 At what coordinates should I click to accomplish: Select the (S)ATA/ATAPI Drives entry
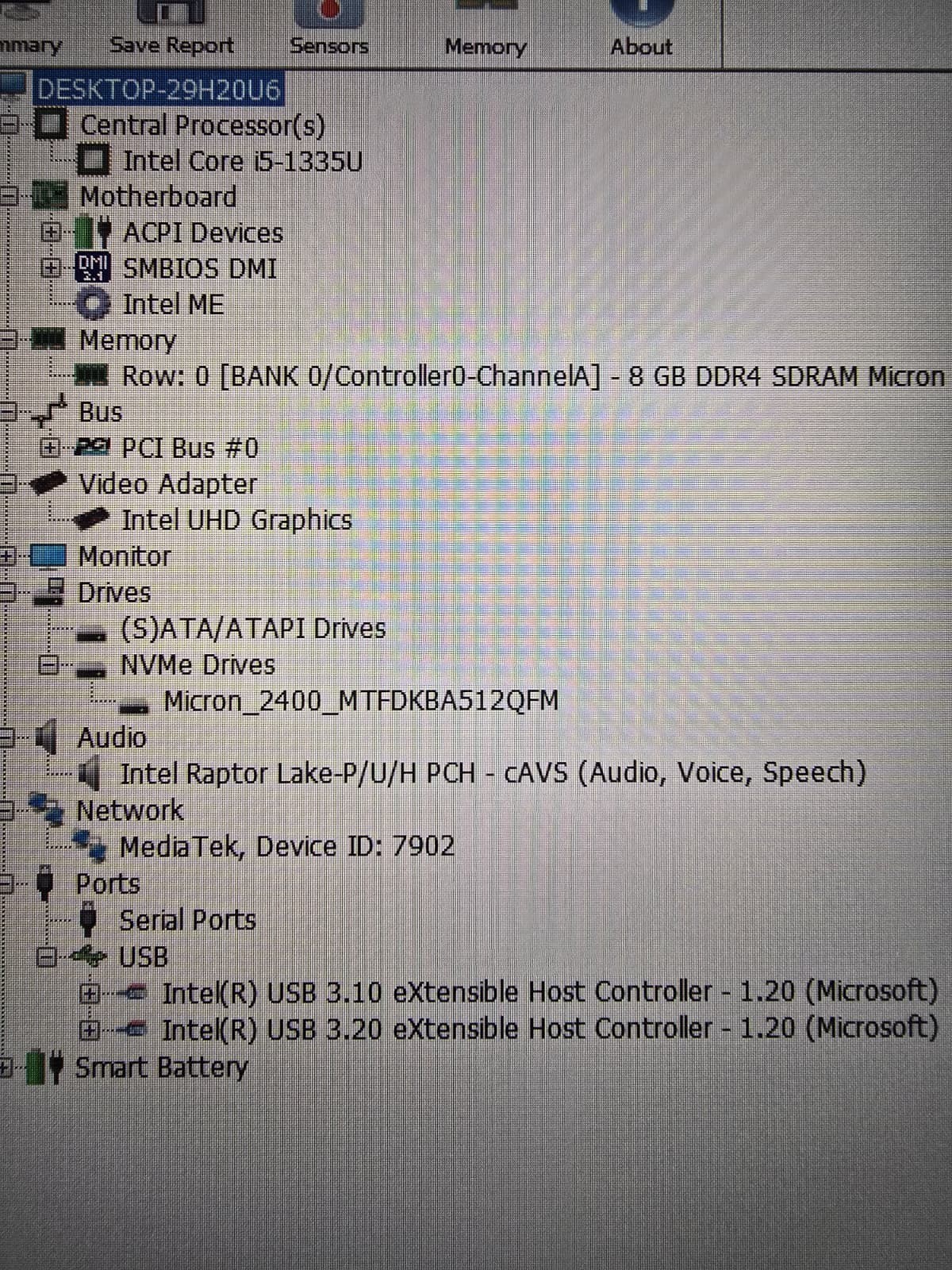[x=253, y=629]
